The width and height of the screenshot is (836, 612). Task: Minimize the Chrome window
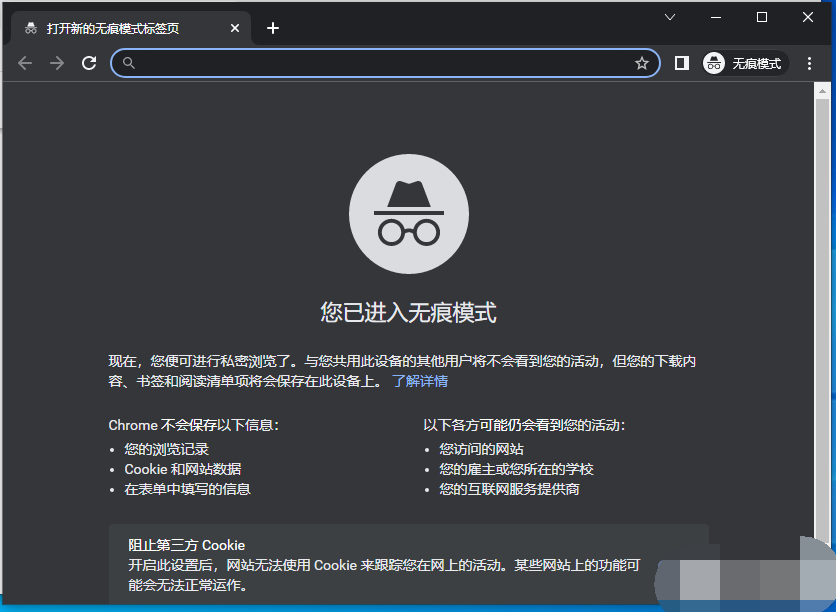[x=716, y=17]
